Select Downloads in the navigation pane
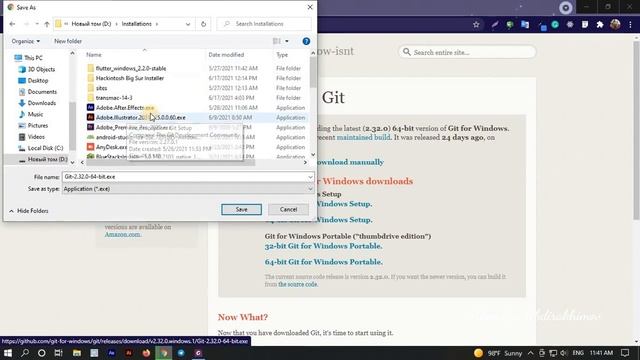640x360 pixels. [x=41, y=103]
